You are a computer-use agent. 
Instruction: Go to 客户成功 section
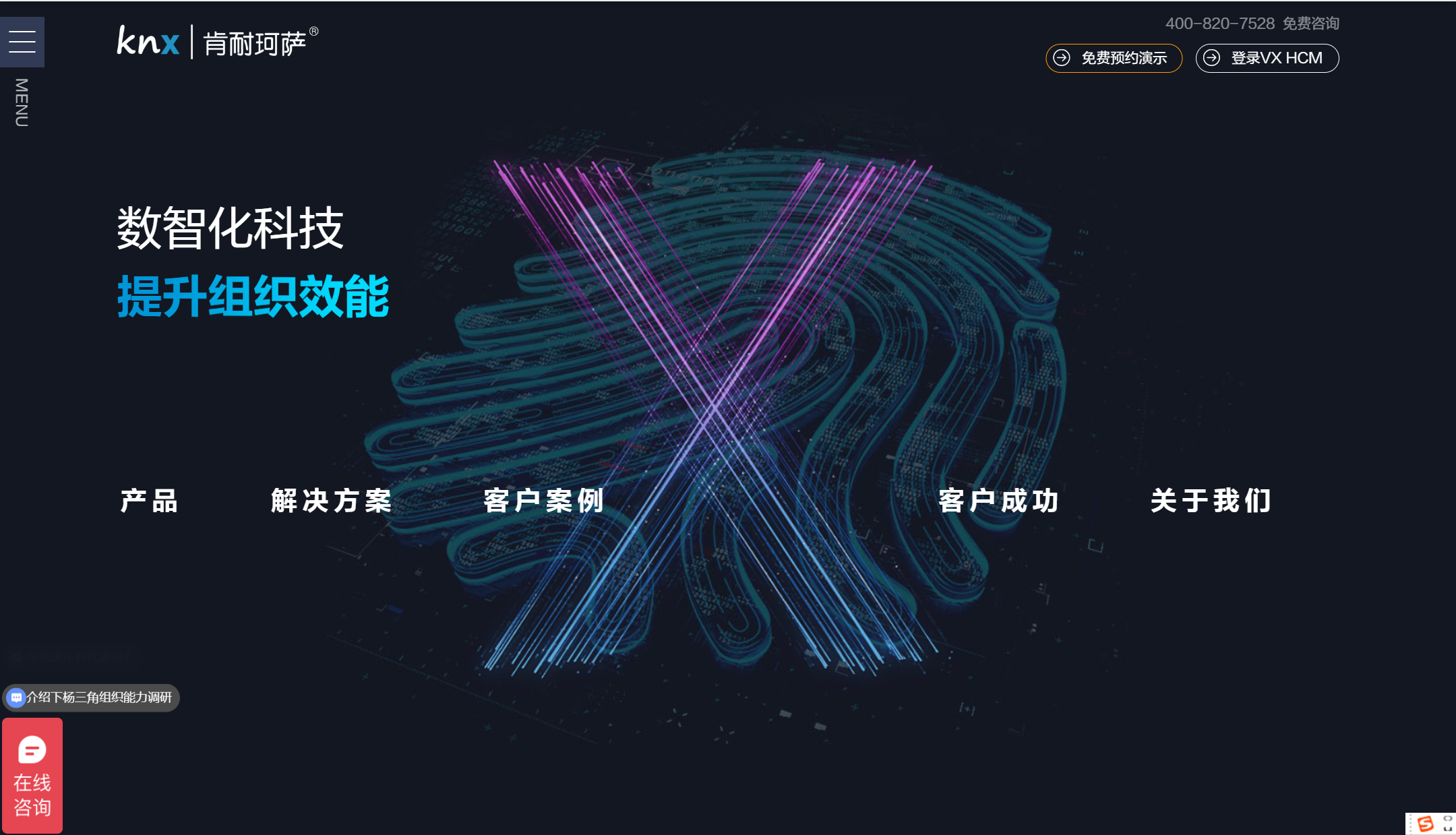(998, 501)
